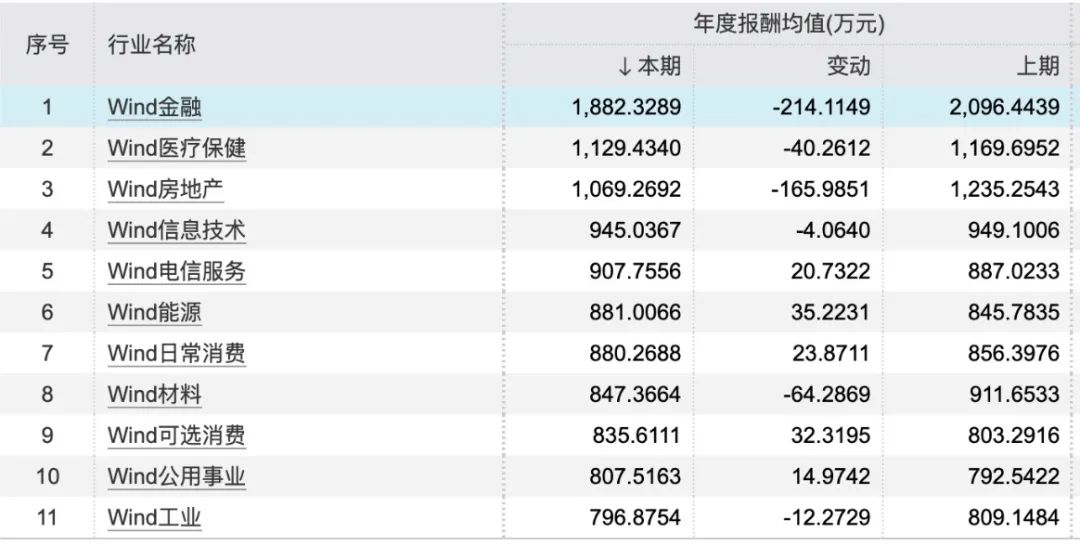
Task: Open the Wind工业 industry link
Action: pyautogui.click(x=154, y=517)
